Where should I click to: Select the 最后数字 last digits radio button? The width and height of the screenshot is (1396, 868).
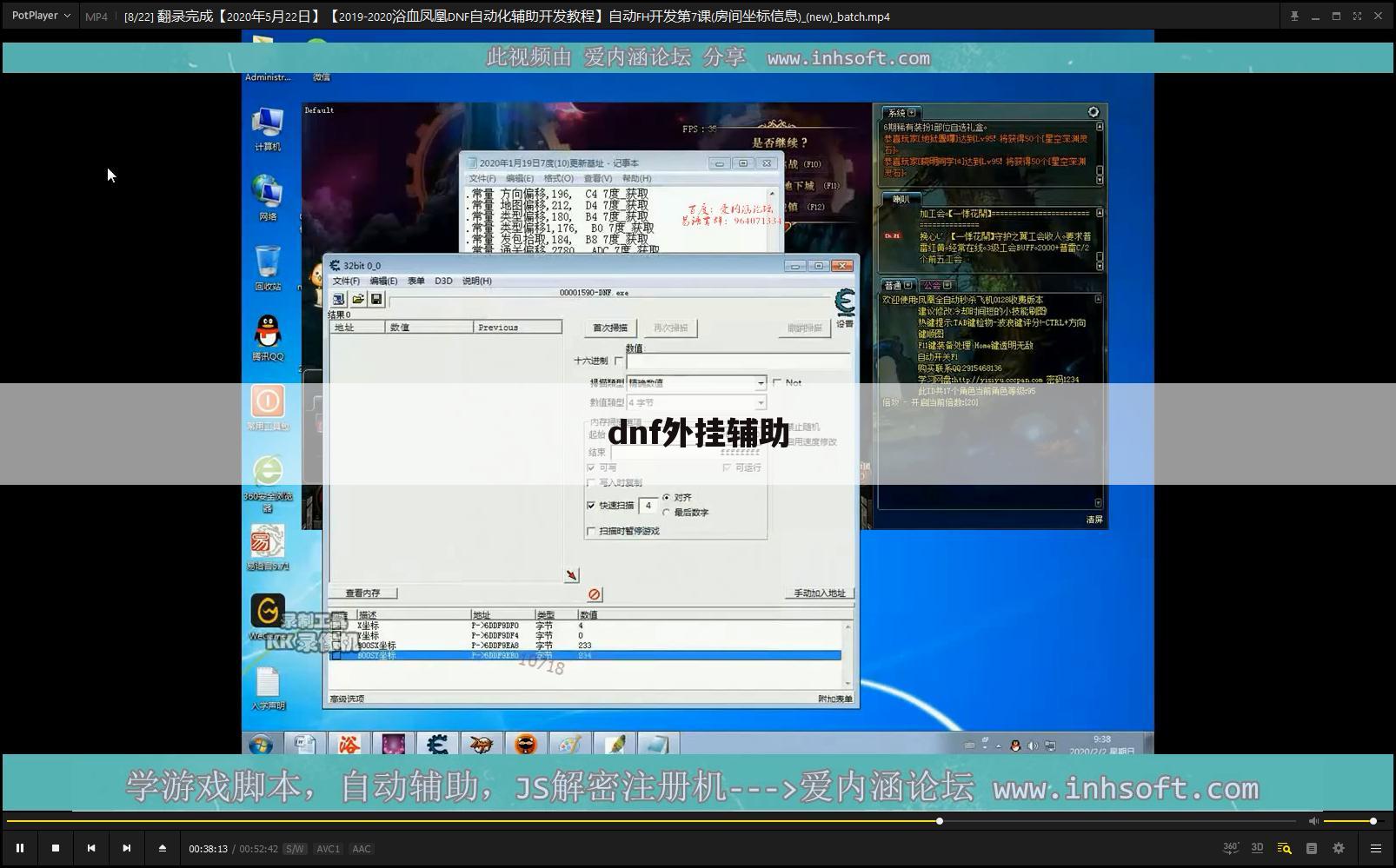[x=667, y=513]
